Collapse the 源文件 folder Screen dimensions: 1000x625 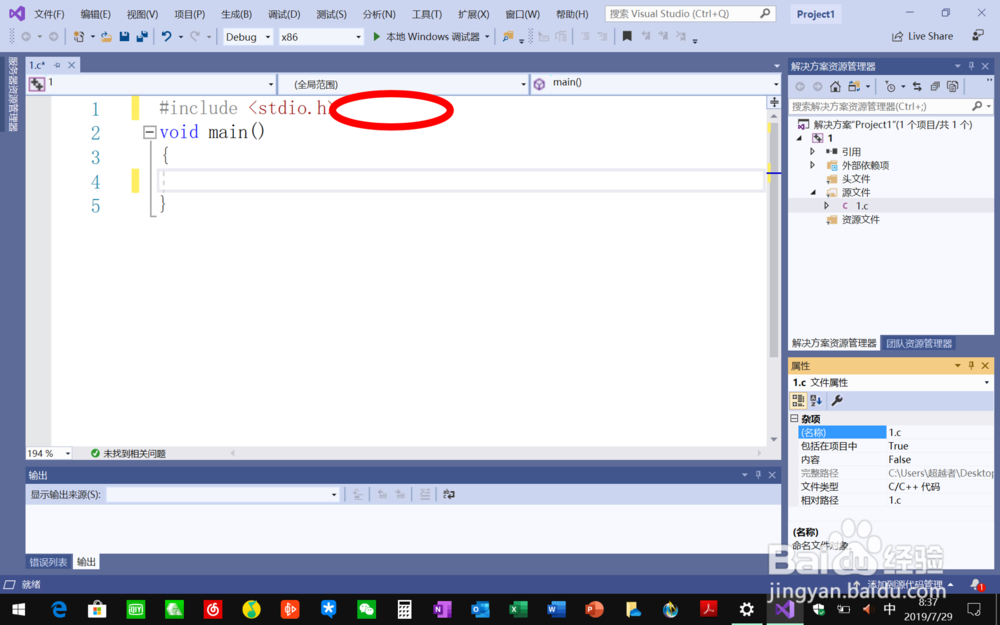[x=813, y=192]
